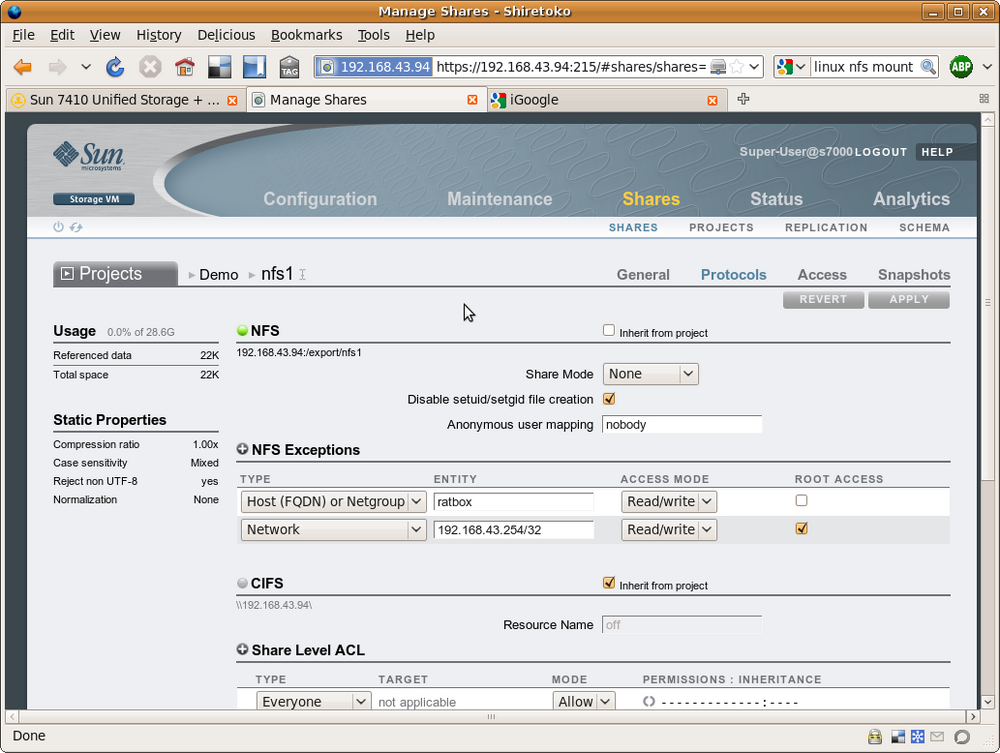
Task: Open a new tab with the plus icon
Action: coord(743,99)
